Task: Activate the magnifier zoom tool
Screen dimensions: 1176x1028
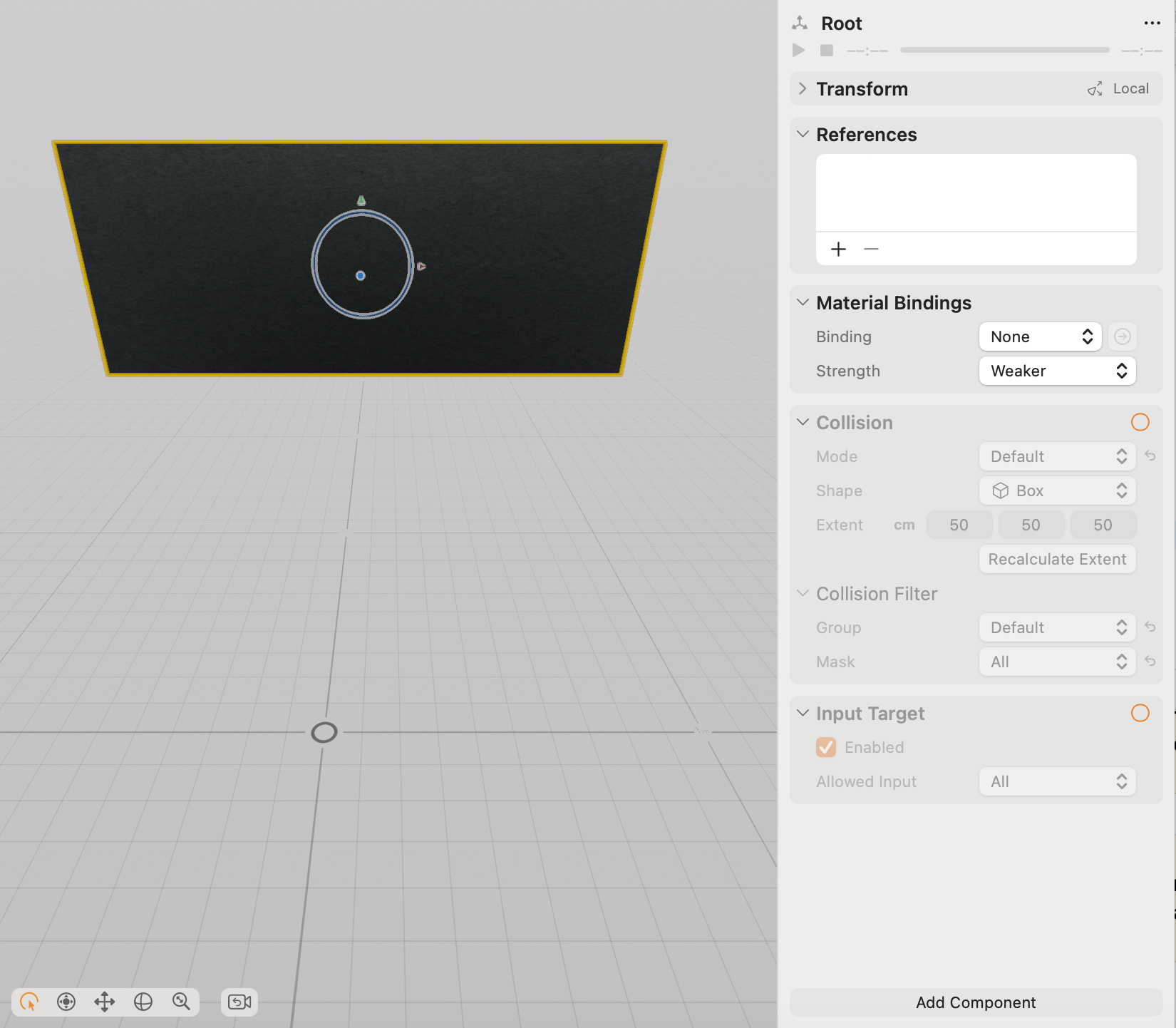Action: tap(181, 1002)
